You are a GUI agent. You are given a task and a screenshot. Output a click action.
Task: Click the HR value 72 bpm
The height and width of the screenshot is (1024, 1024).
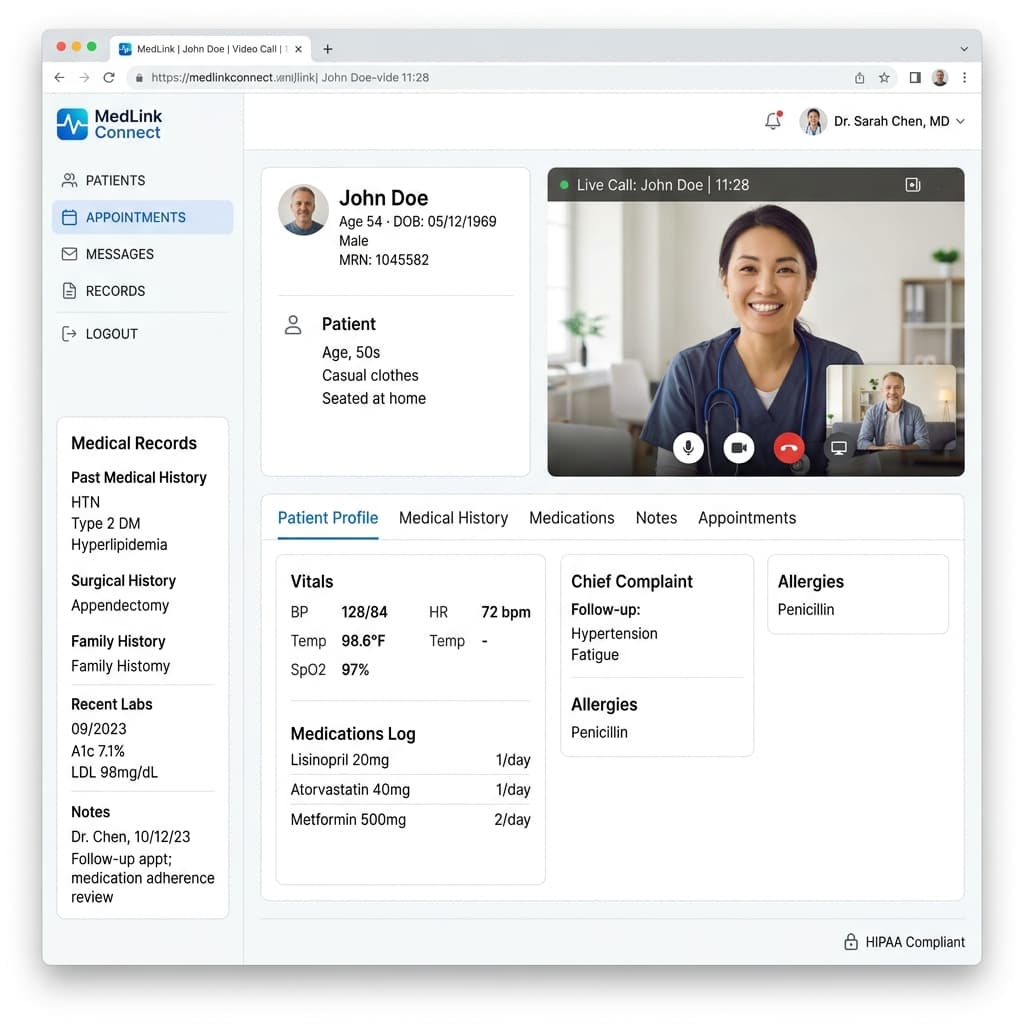point(505,612)
